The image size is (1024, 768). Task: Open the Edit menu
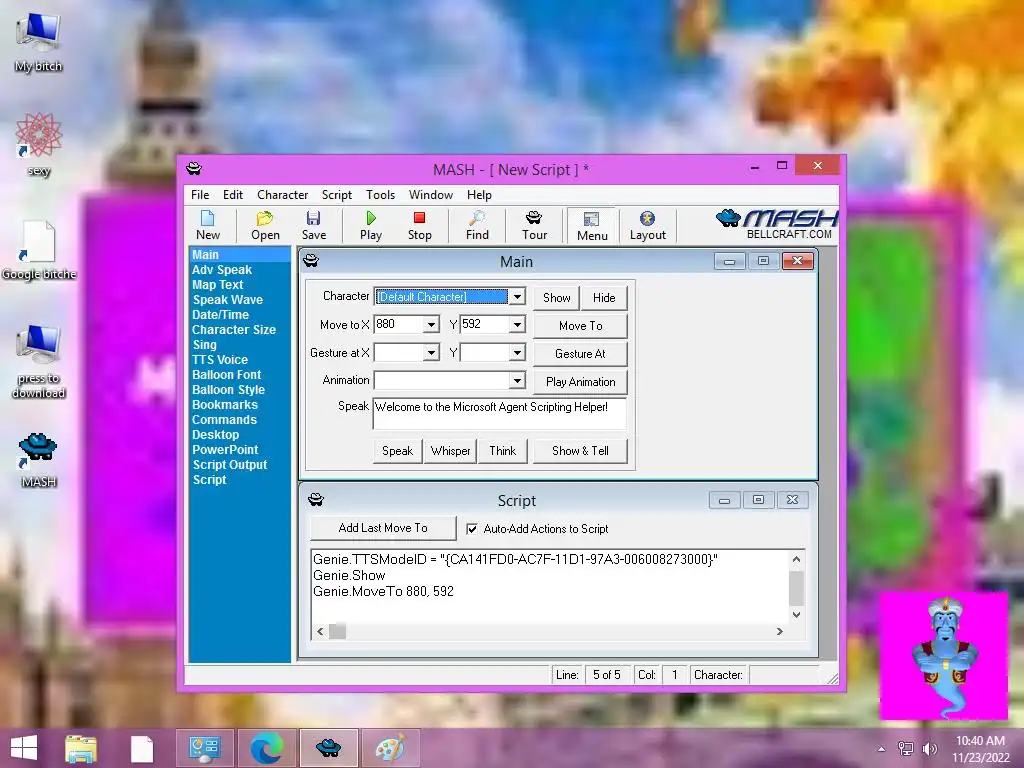pyautogui.click(x=232, y=195)
